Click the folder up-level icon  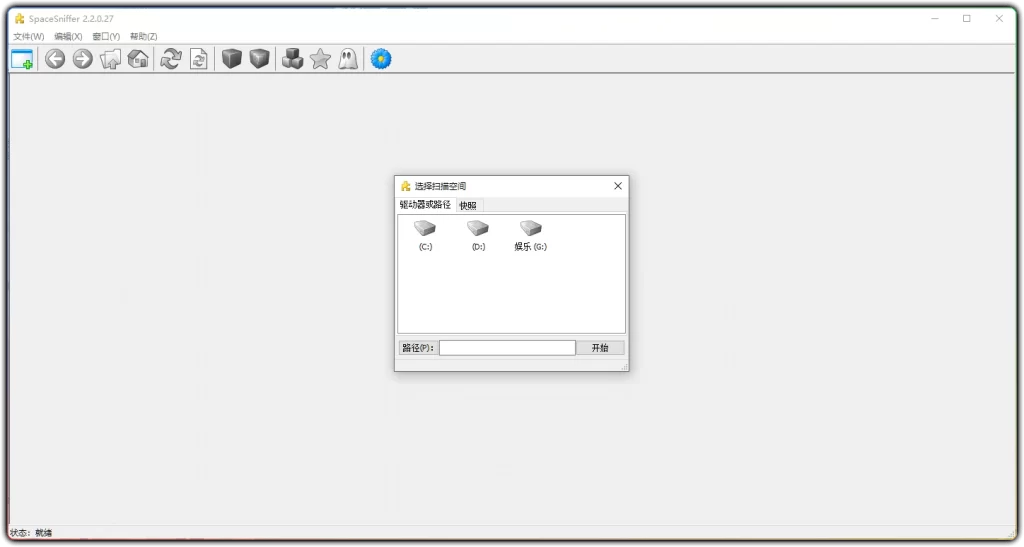pyautogui.click(x=110, y=59)
